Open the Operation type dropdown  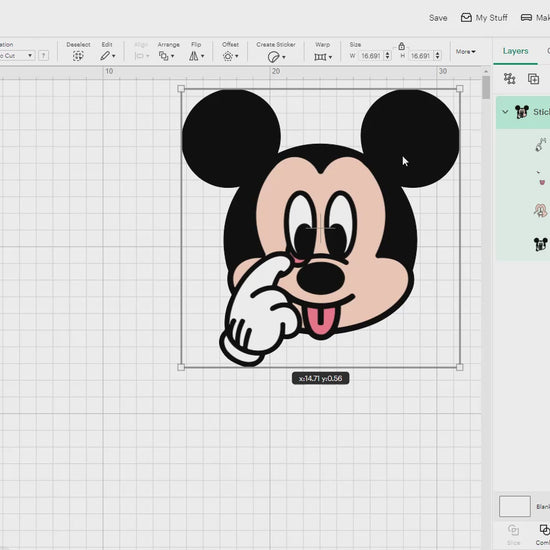[17, 55]
